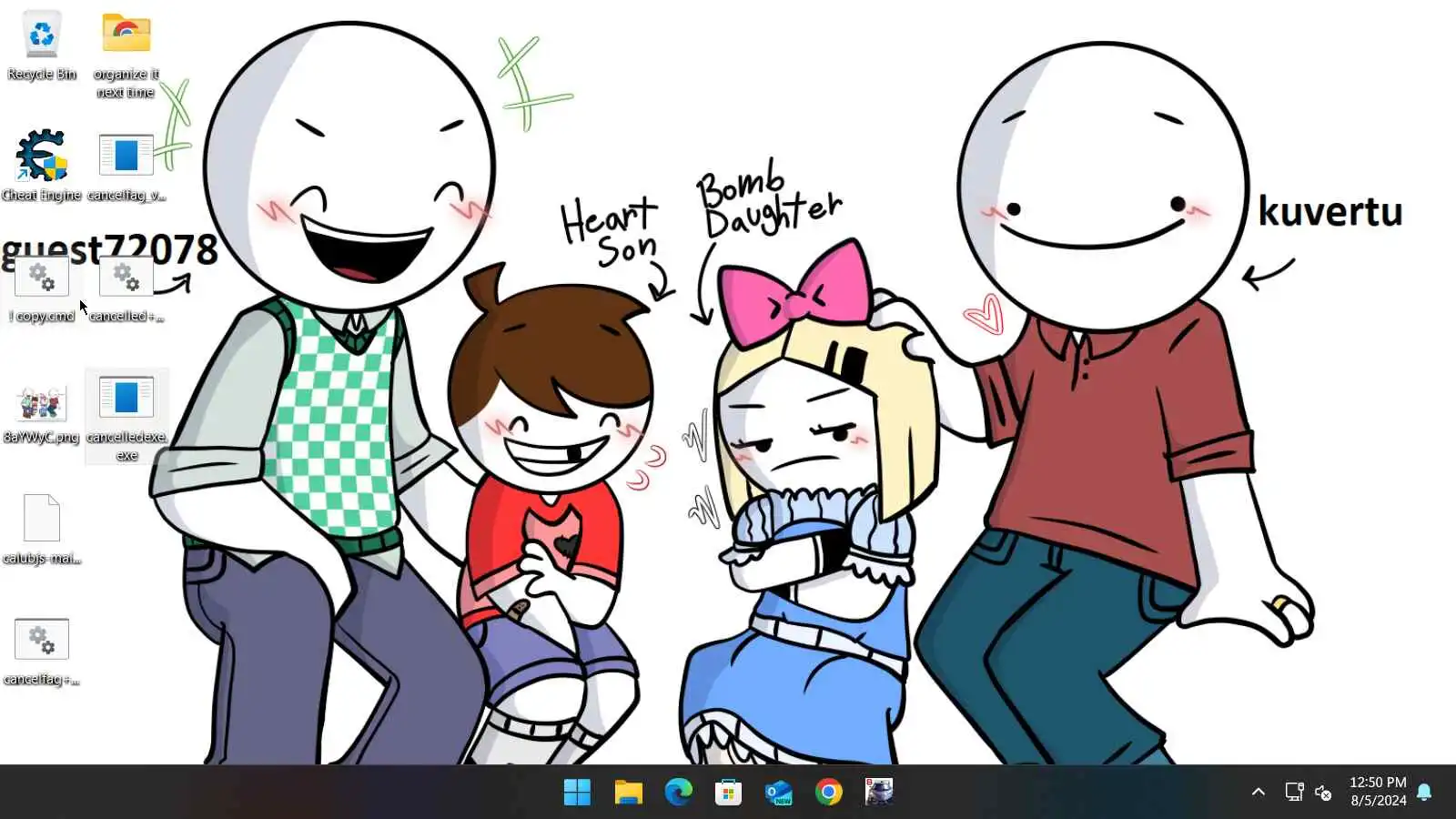Viewport: 1456px width, 819px height.
Task: Open the network status tray icon
Action: (x=1294, y=792)
